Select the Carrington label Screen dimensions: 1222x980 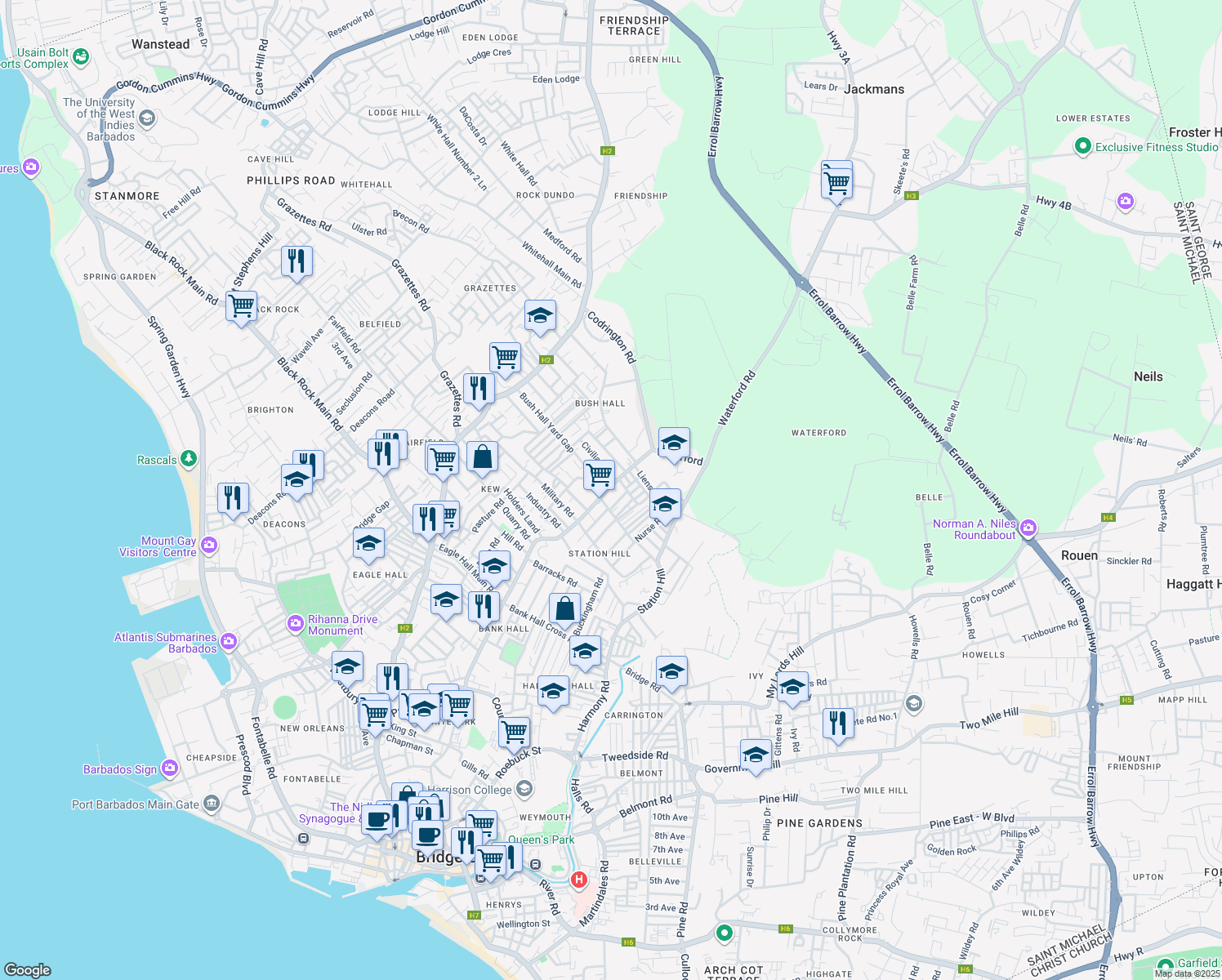coord(634,715)
